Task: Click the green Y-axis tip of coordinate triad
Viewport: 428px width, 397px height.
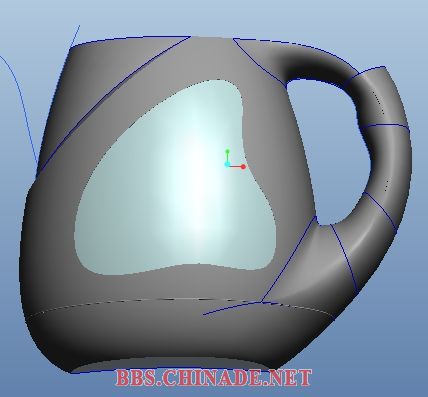Action: pyautogui.click(x=228, y=152)
